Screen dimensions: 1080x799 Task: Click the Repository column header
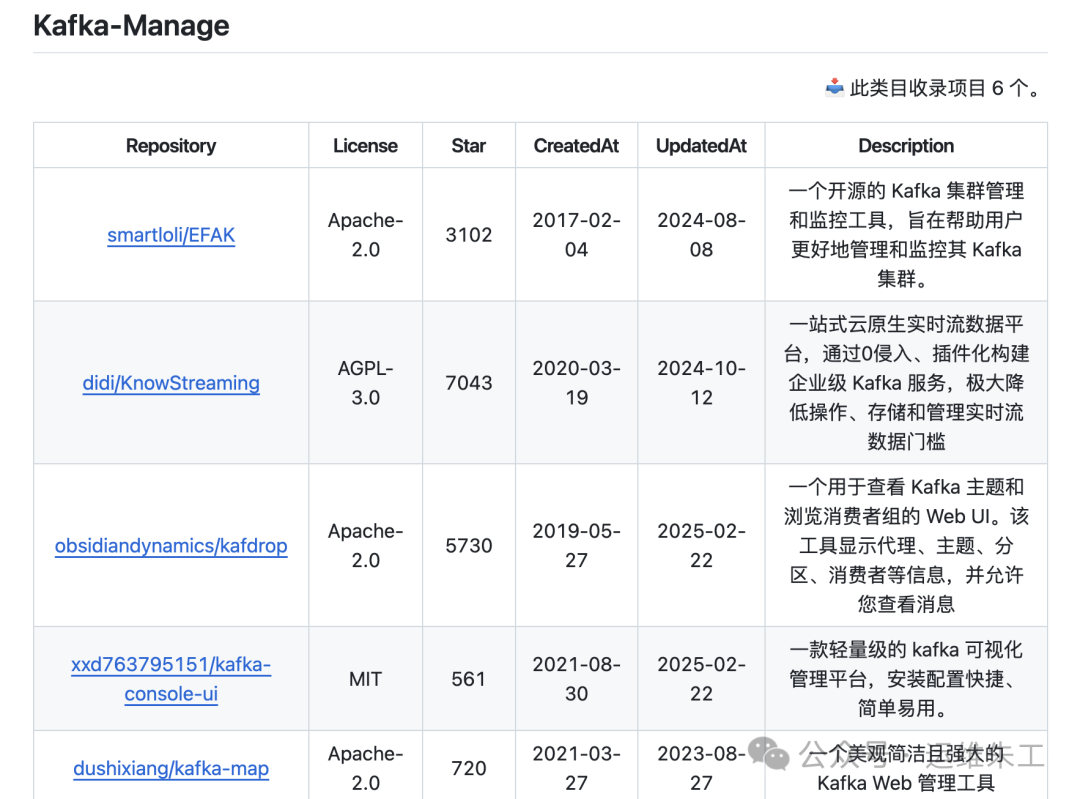coord(171,145)
